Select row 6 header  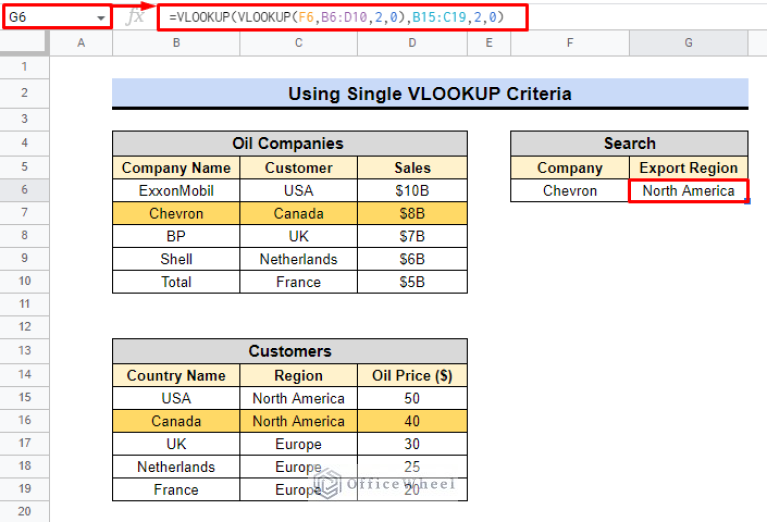point(24,190)
